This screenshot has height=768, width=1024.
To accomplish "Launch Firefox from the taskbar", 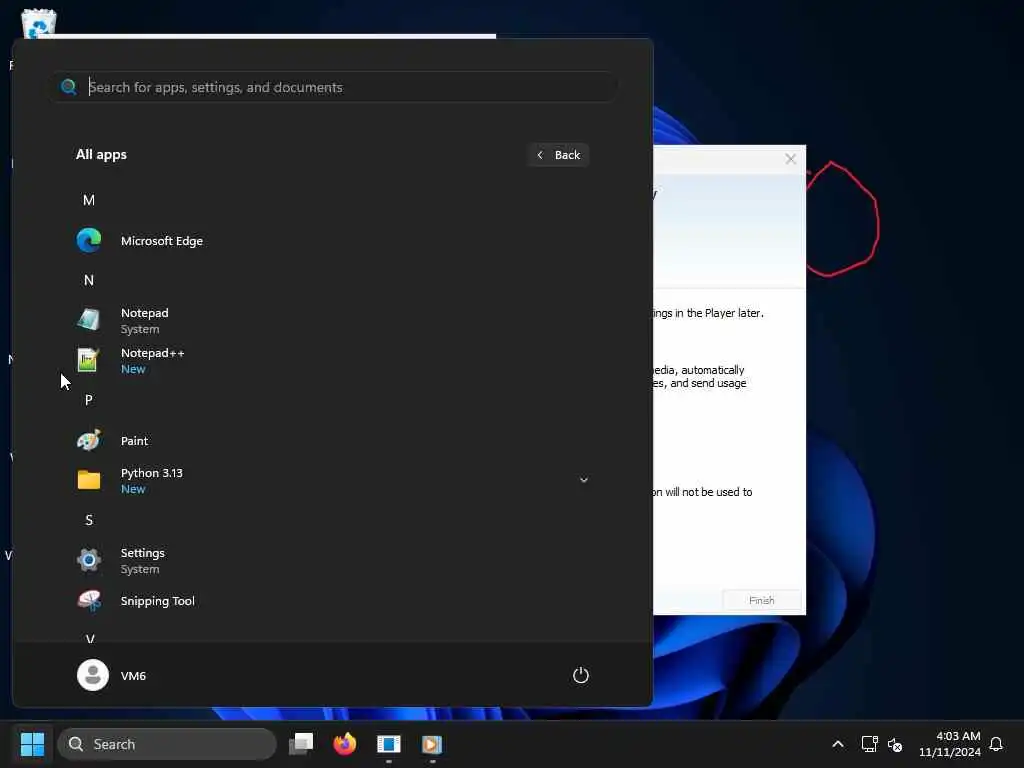I will 345,744.
